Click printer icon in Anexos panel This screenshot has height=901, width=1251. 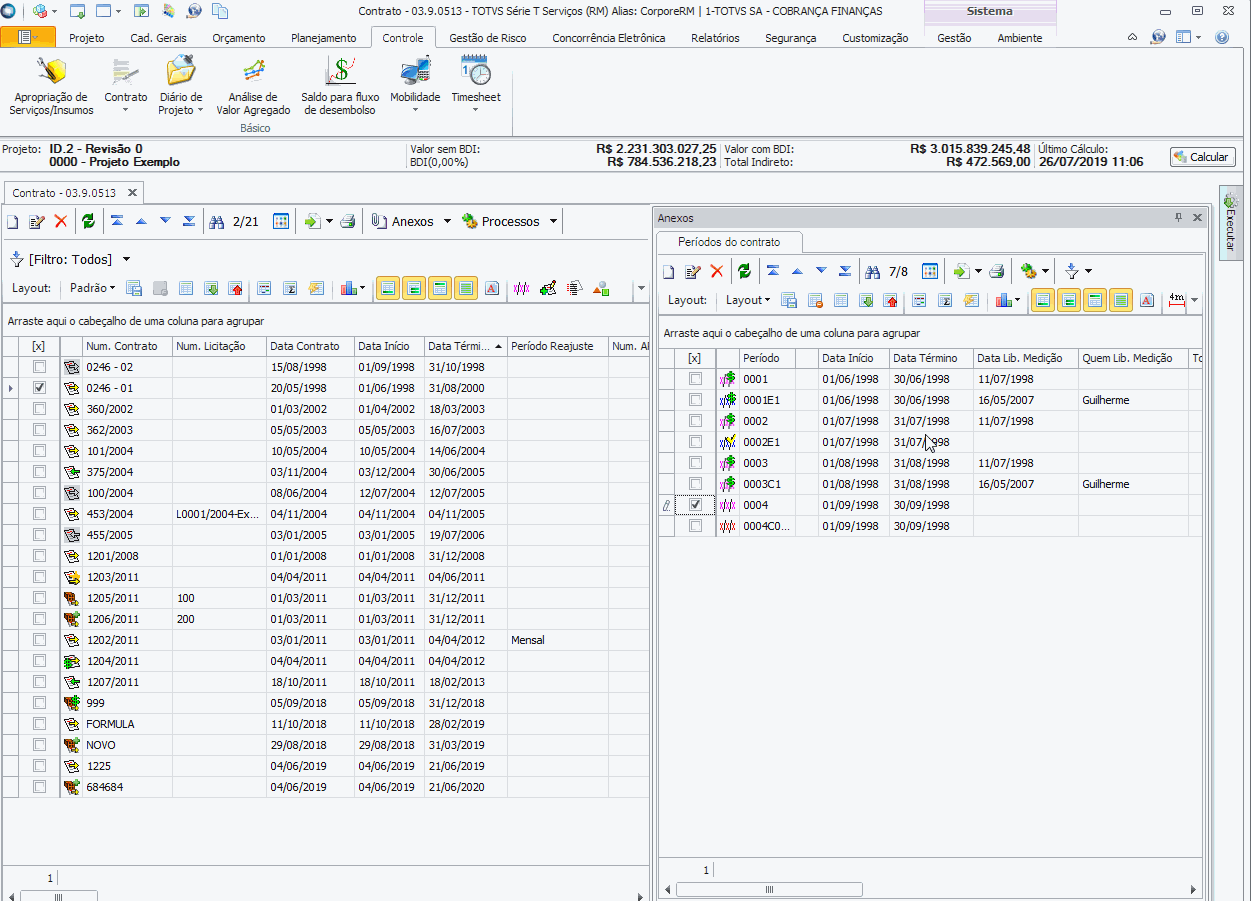(x=997, y=271)
